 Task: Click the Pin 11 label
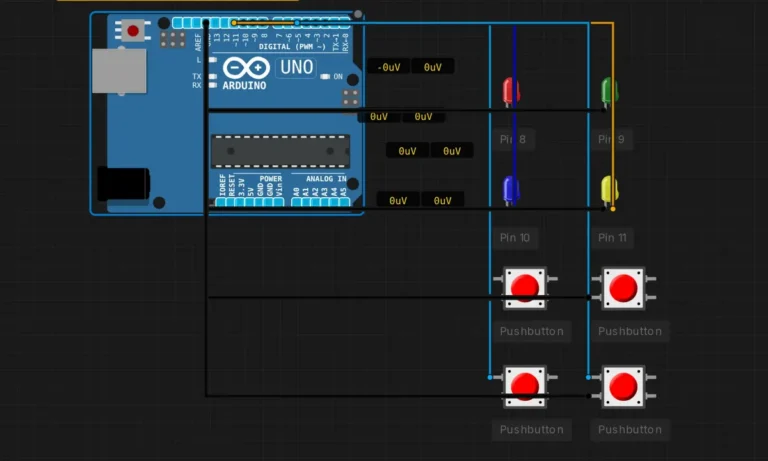pos(612,238)
